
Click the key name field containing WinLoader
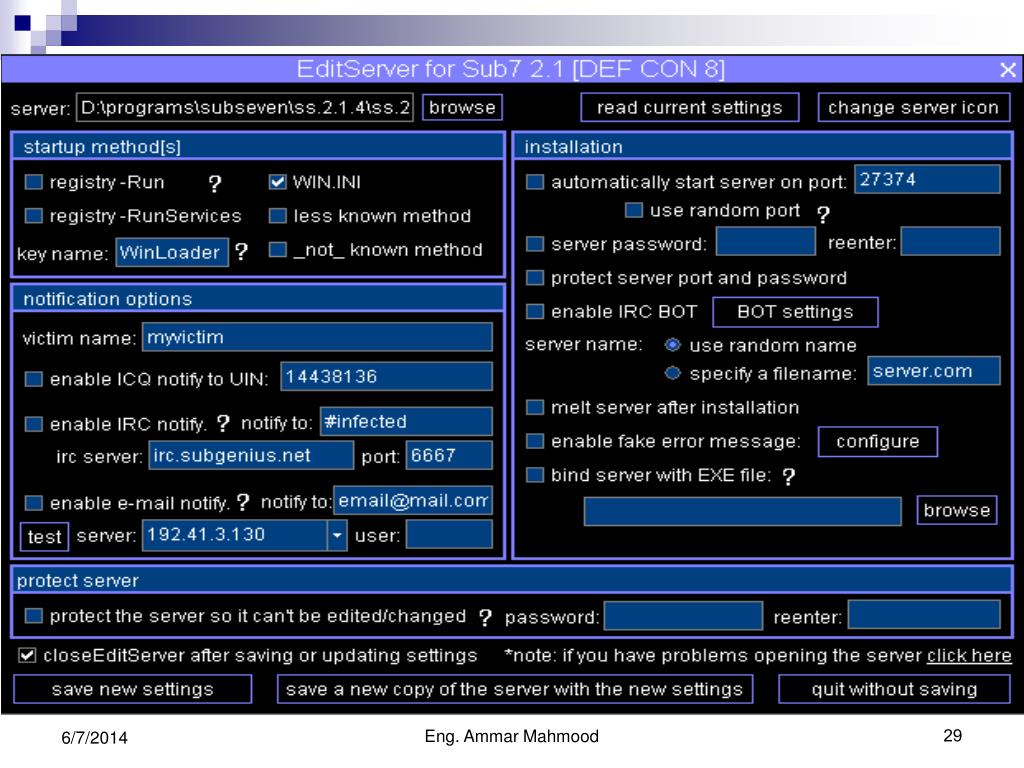pos(172,252)
